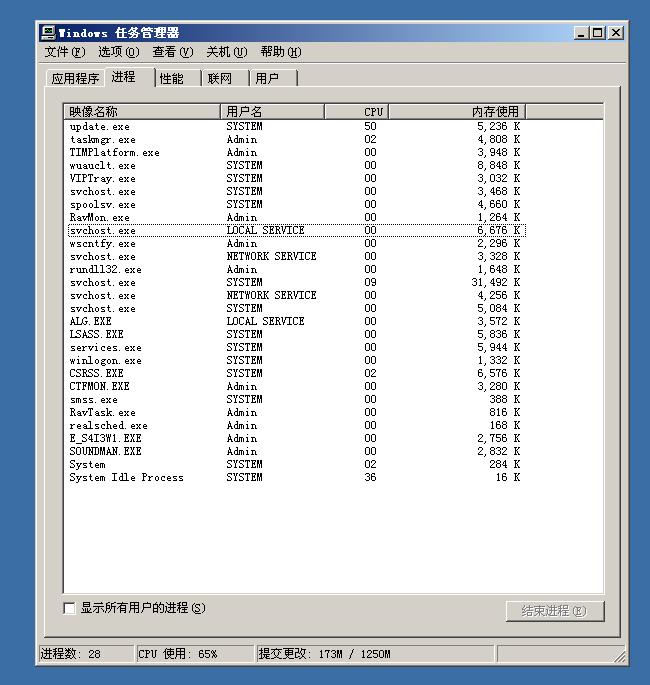This screenshot has height=685, width=650.
Task: Open the 查看(V) menu
Action: tap(173, 52)
